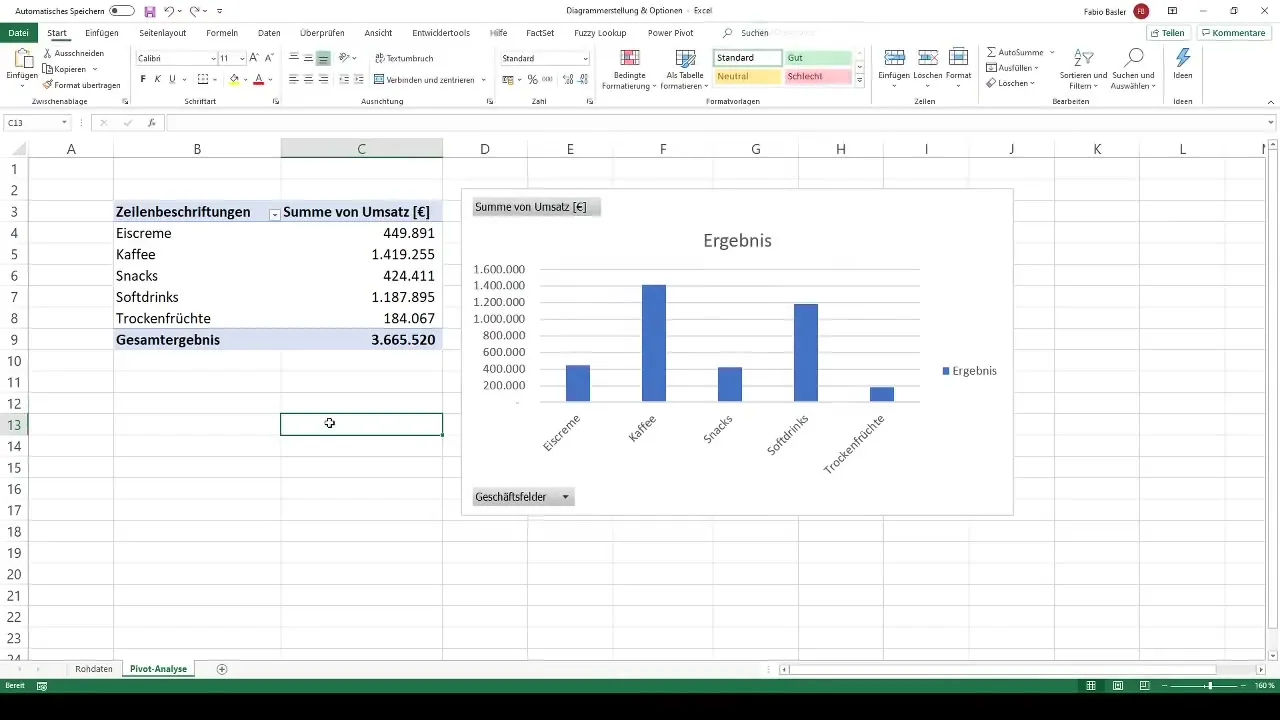Open the Format cells menu

958,68
